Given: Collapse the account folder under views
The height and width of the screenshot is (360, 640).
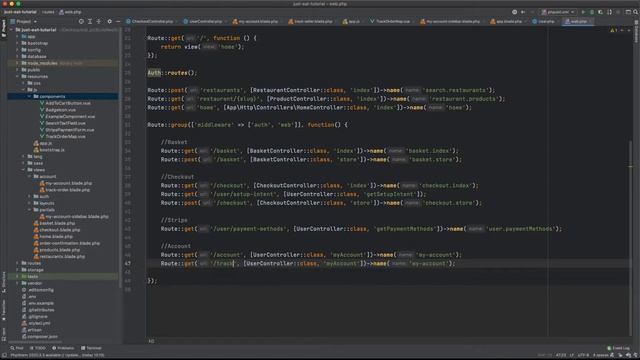Looking at the screenshot, I should coord(29,176).
